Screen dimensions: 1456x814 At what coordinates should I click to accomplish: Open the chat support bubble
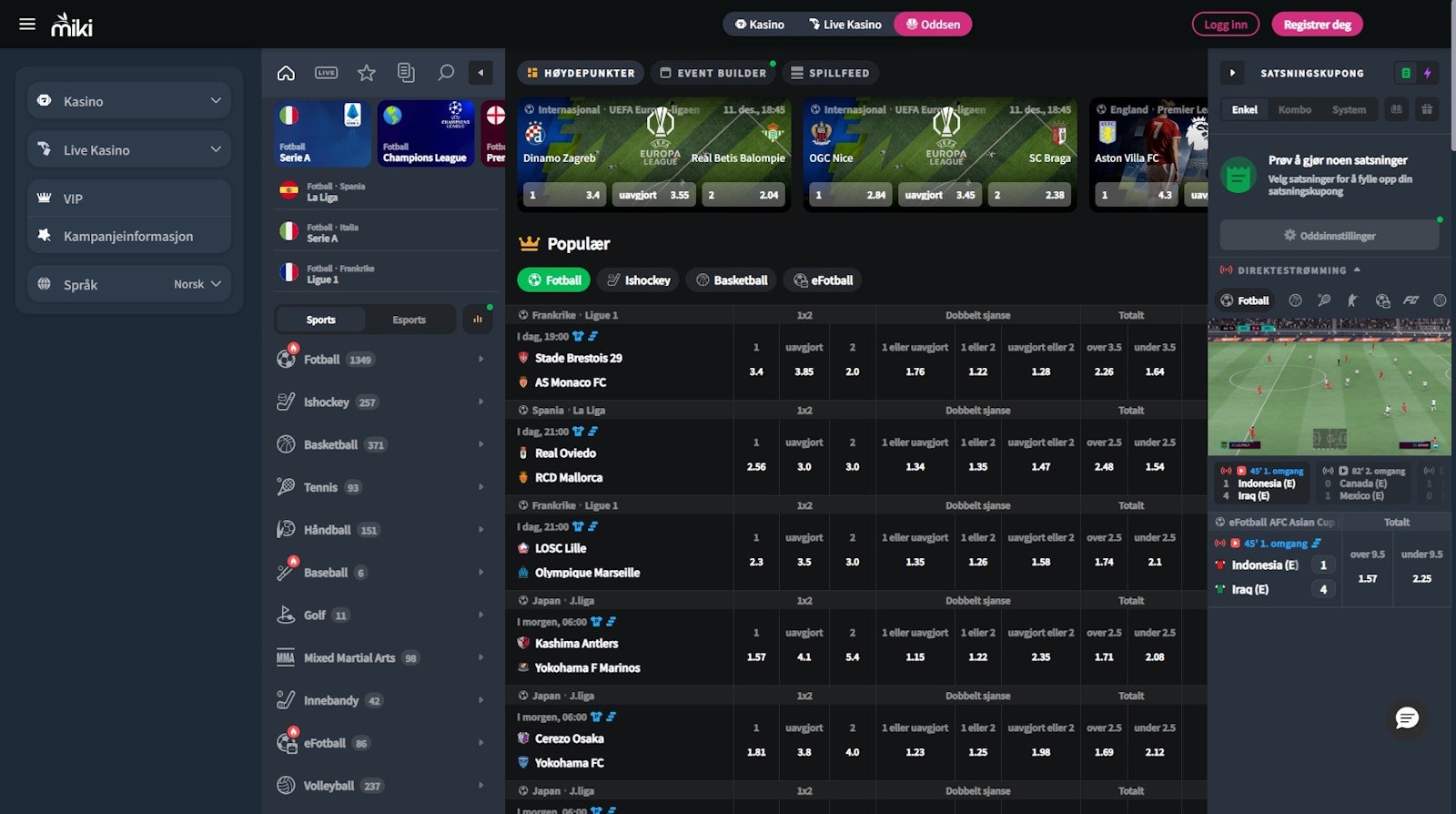click(x=1407, y=718)
